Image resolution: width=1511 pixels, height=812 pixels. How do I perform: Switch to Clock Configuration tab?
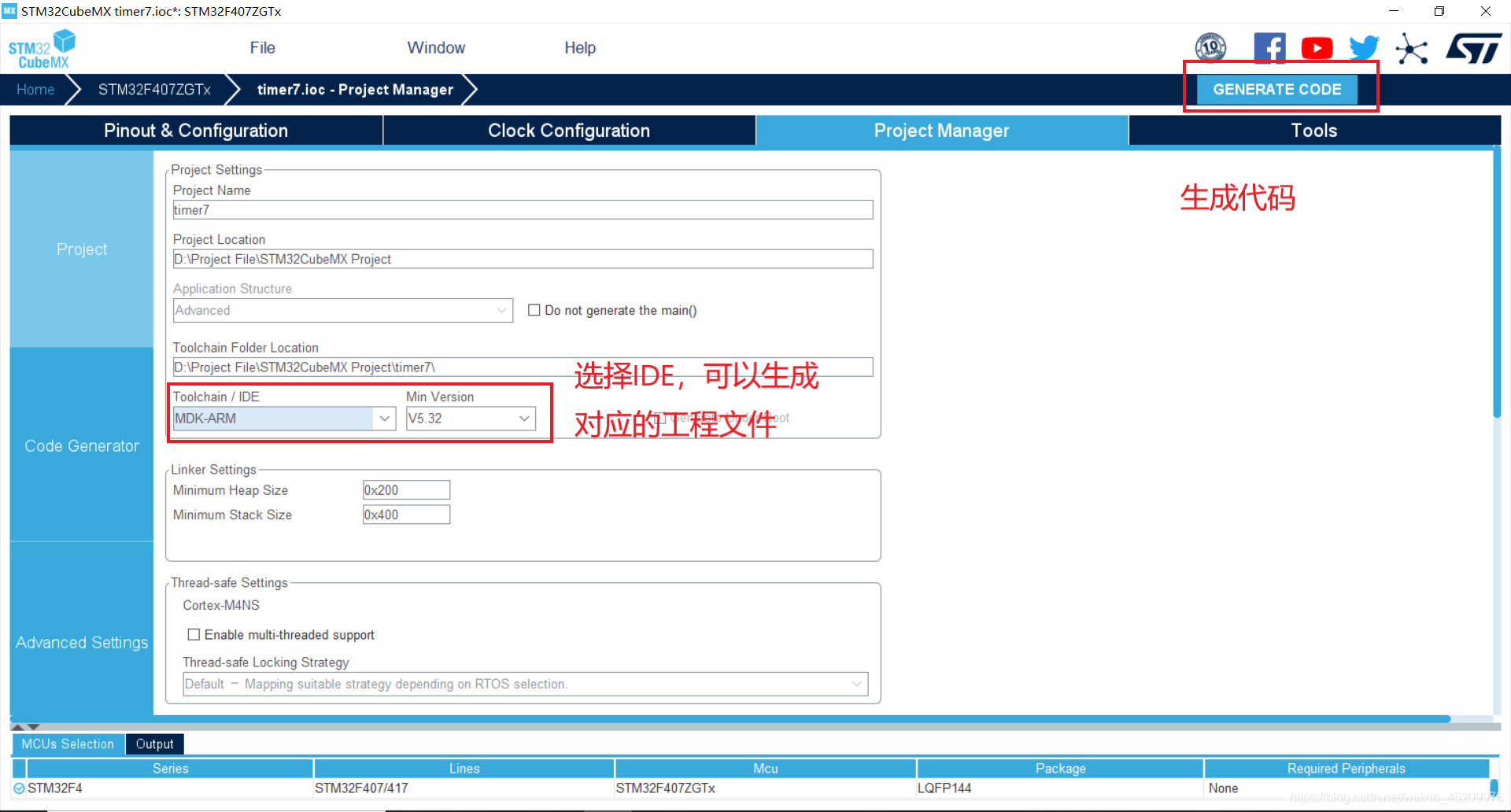tap(569, 131)
